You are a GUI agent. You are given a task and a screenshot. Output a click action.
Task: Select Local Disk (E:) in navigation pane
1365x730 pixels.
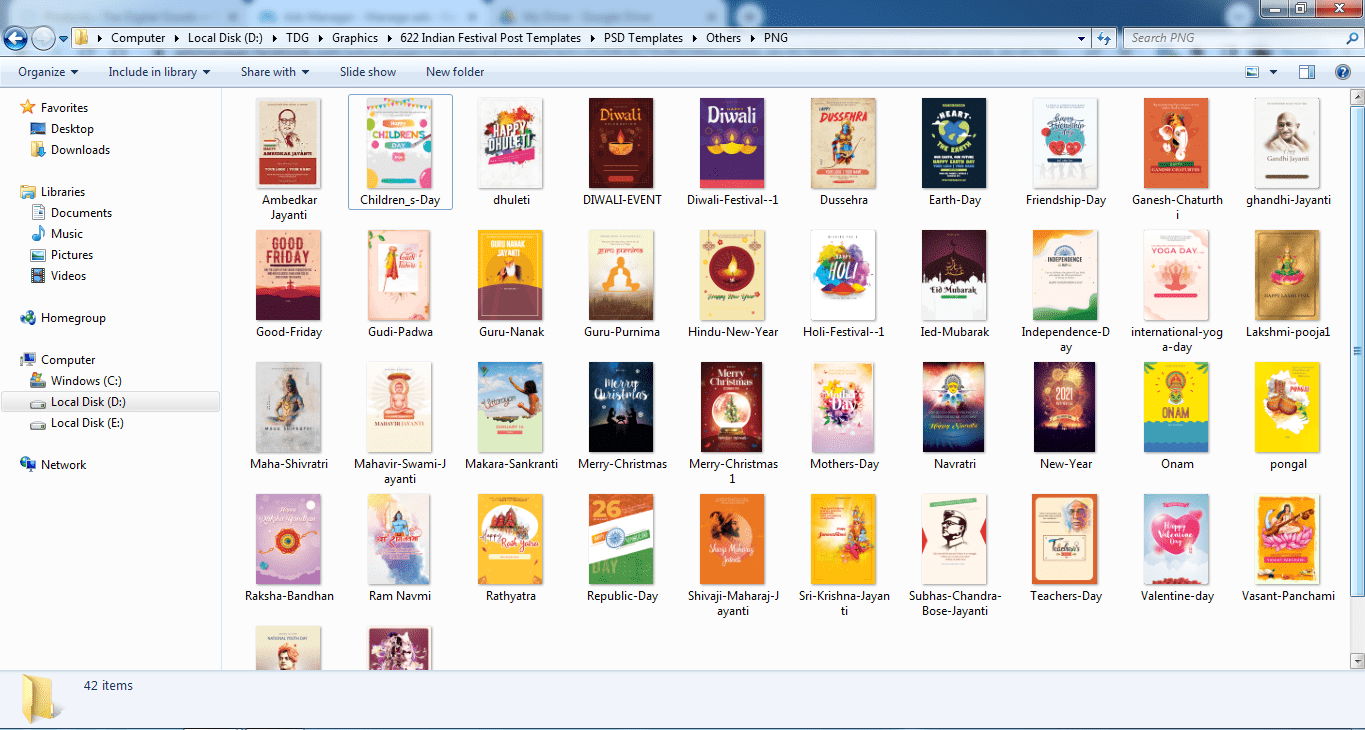tap(88, 423)
